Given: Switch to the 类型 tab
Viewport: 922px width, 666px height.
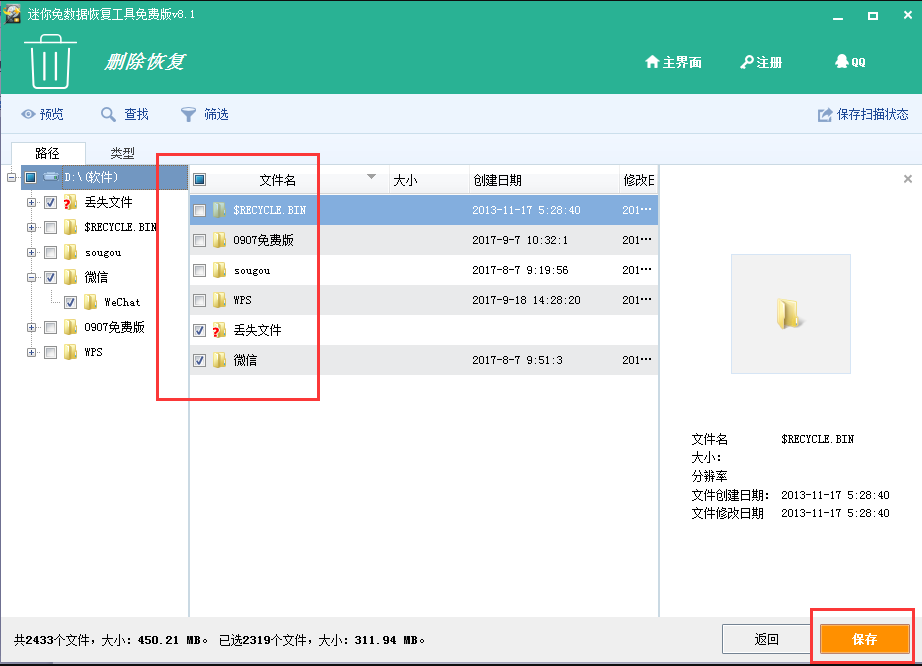Looking at the screenshot, I should [x=122, y=153].
